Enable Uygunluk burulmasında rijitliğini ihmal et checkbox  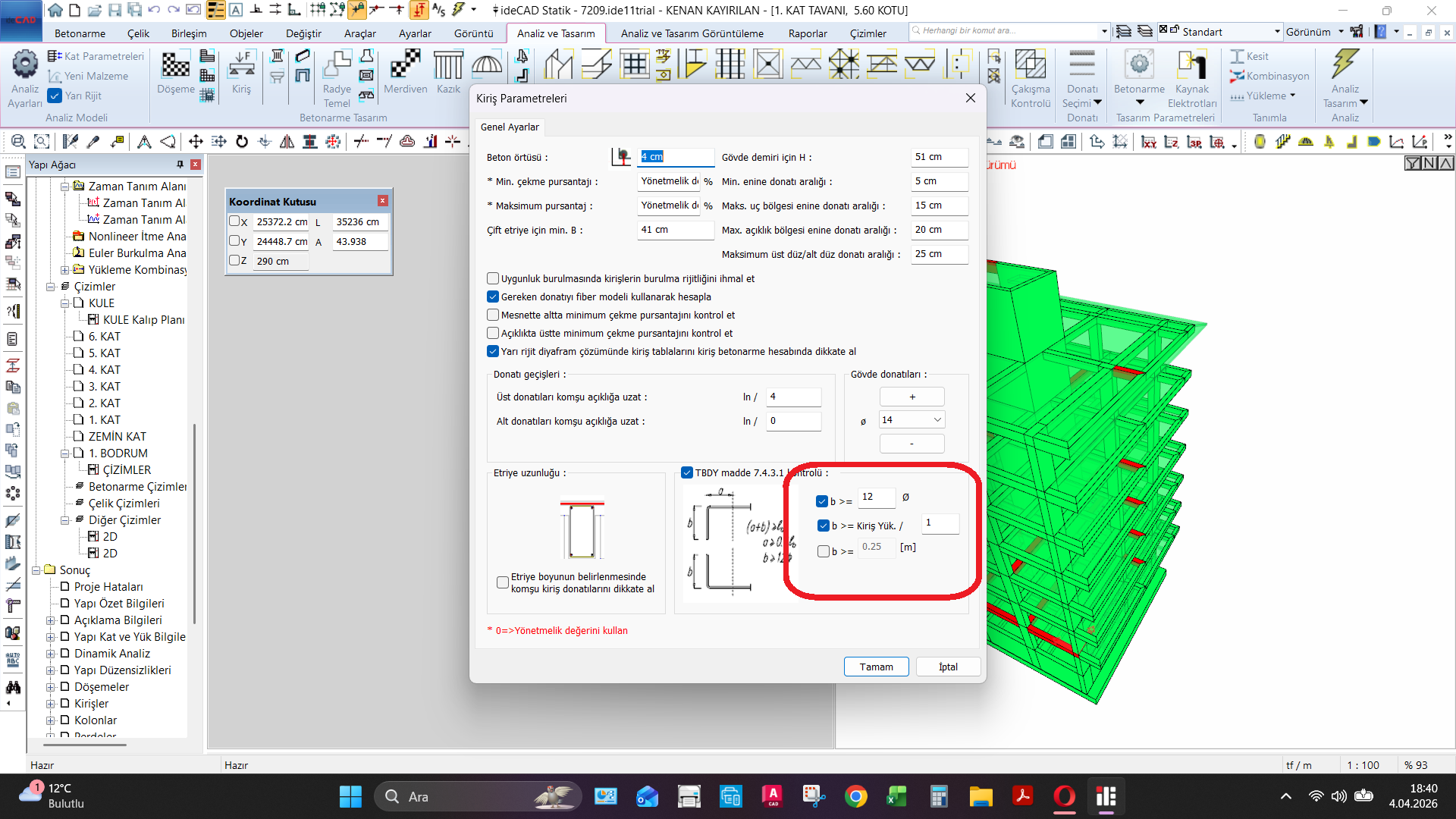[493, 278]
